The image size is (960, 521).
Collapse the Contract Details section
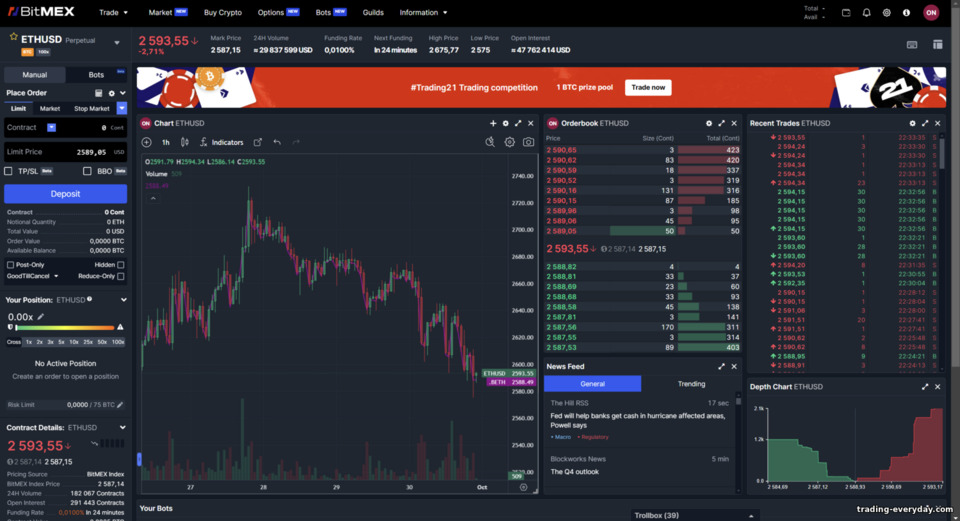point(123,427)
